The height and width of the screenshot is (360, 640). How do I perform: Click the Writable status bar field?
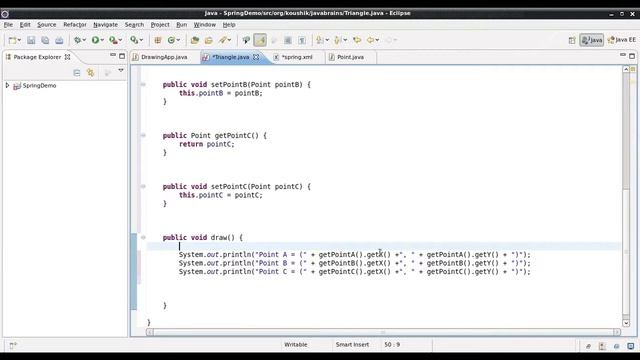(x=296, y=345)
